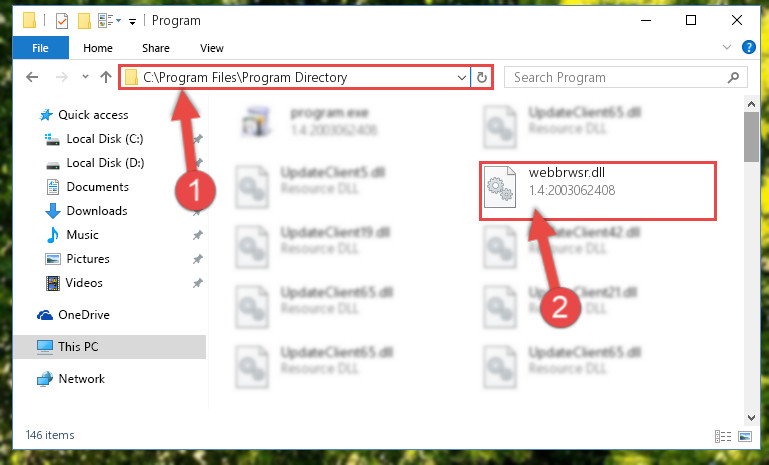Screen dimensions: 769x465
Task: Unpin Videos from Quick access
Action: 198,283
